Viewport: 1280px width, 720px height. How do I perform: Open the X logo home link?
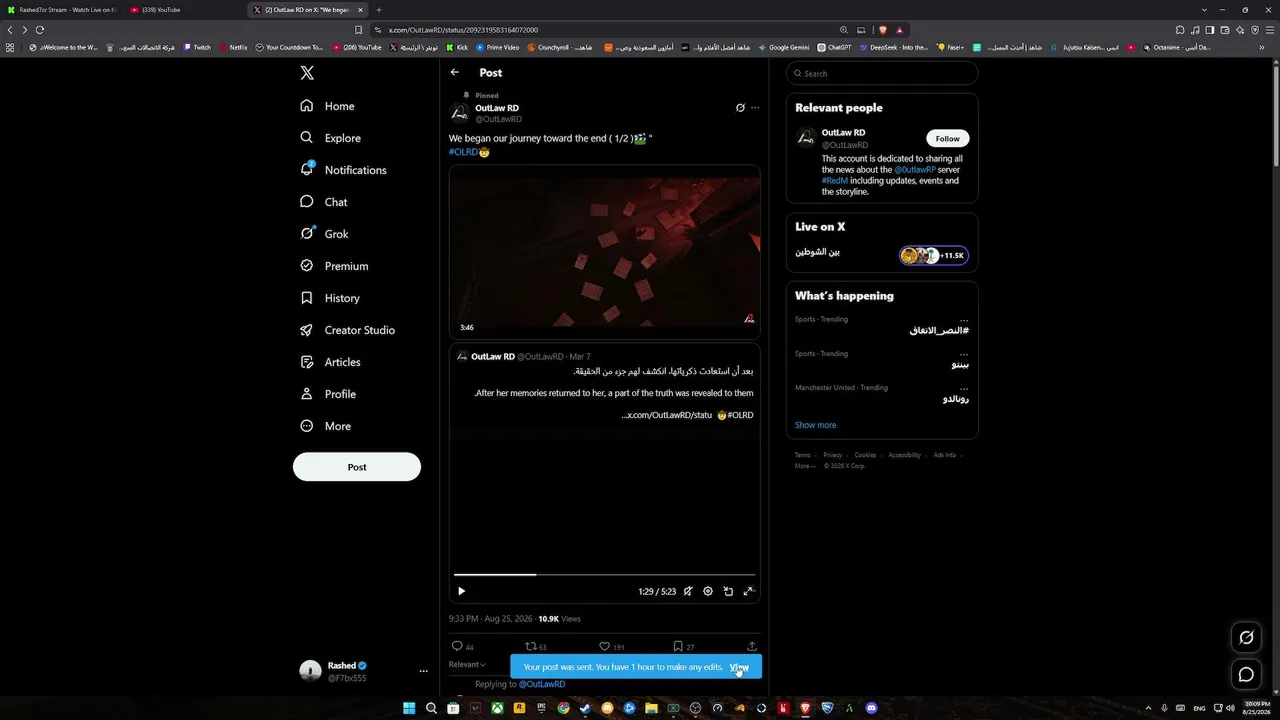(307, 73)
